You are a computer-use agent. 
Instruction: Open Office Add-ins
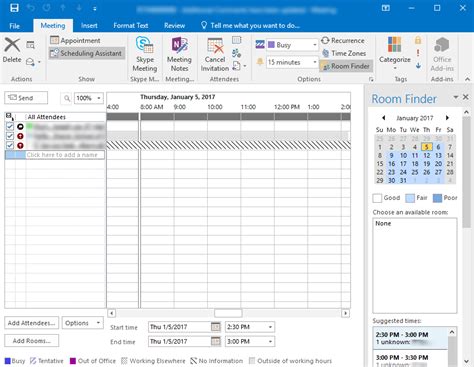[x=442, y=54]
